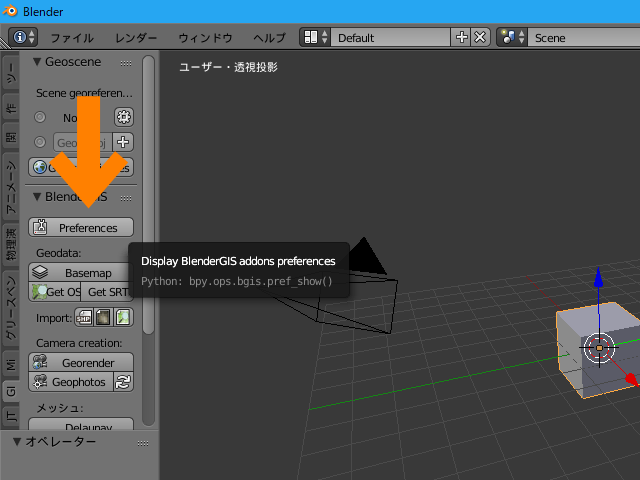Screen dimensions: 640x480
Task: Open BlenderGIS Preferences
Action: coord(81,227)
